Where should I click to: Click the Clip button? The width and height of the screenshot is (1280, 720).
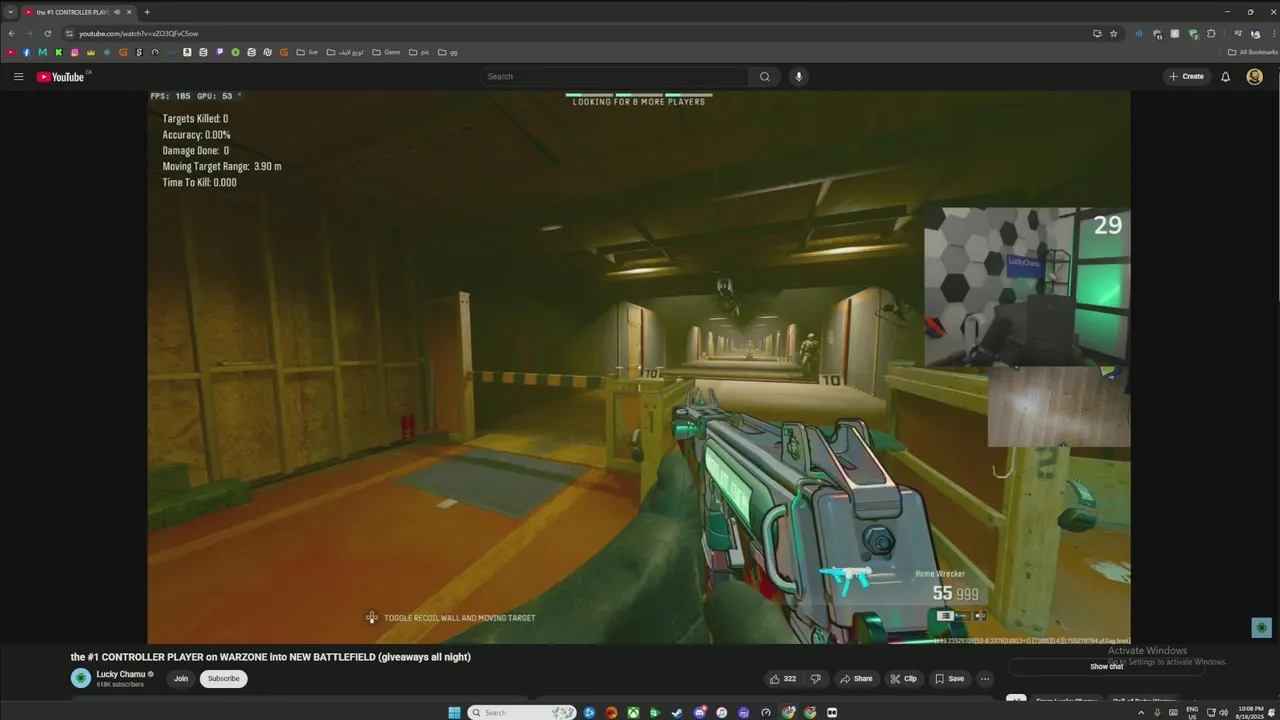tap(903, 678)
